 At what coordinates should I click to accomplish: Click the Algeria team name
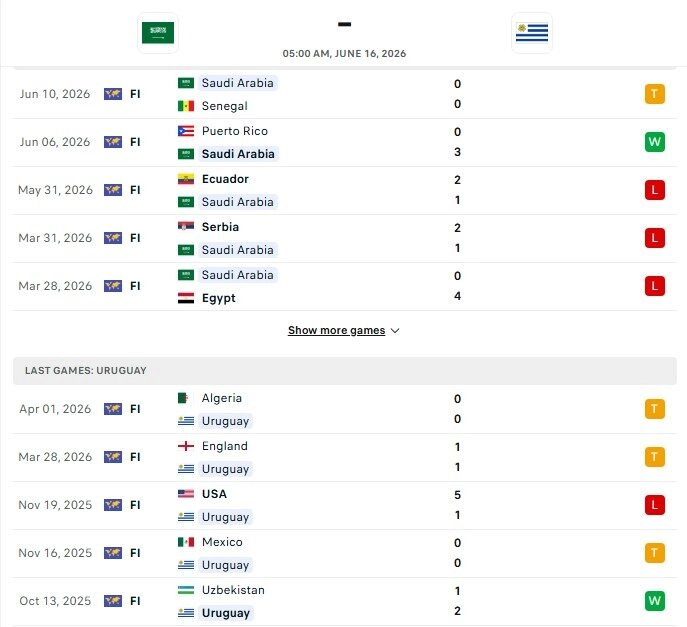point(222,398)
